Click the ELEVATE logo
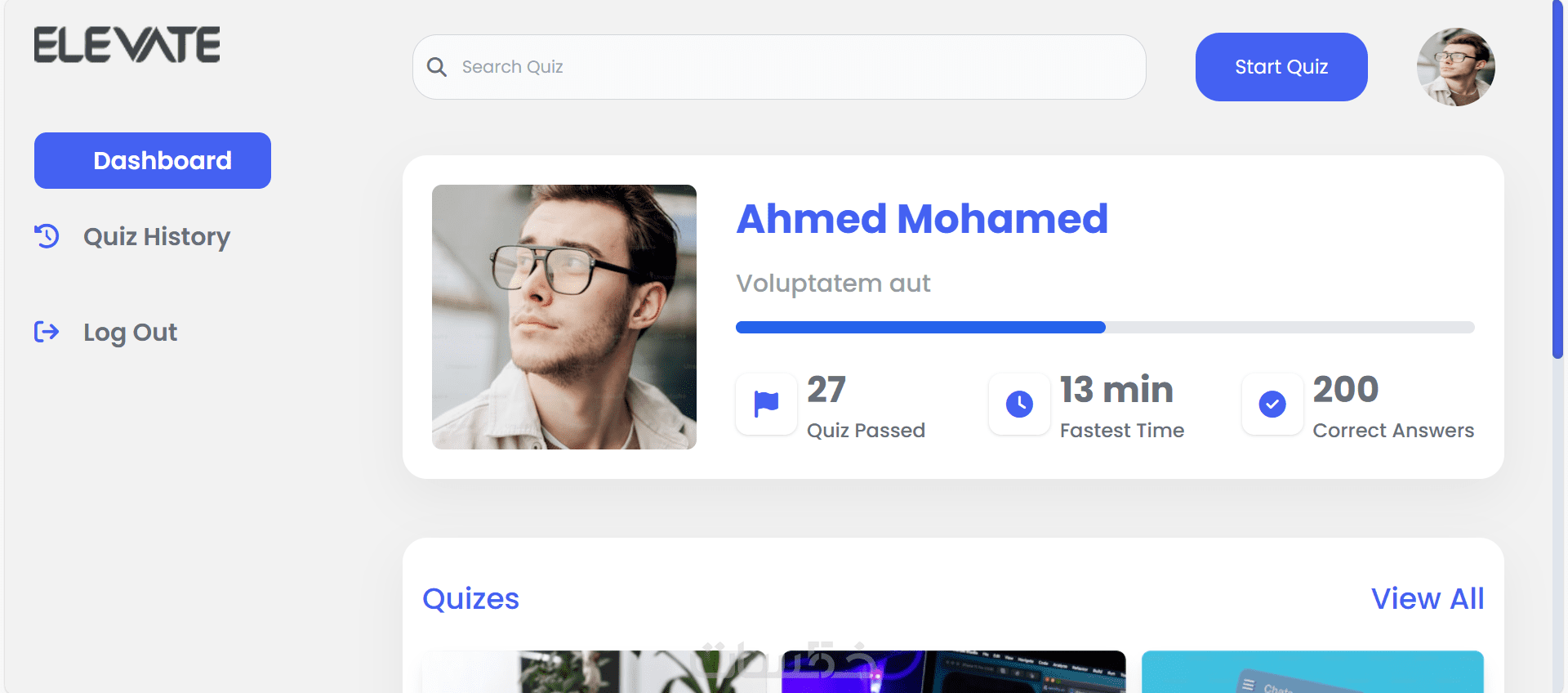The height and width of the screenshot is (693, 1568). tap(127, 45)
